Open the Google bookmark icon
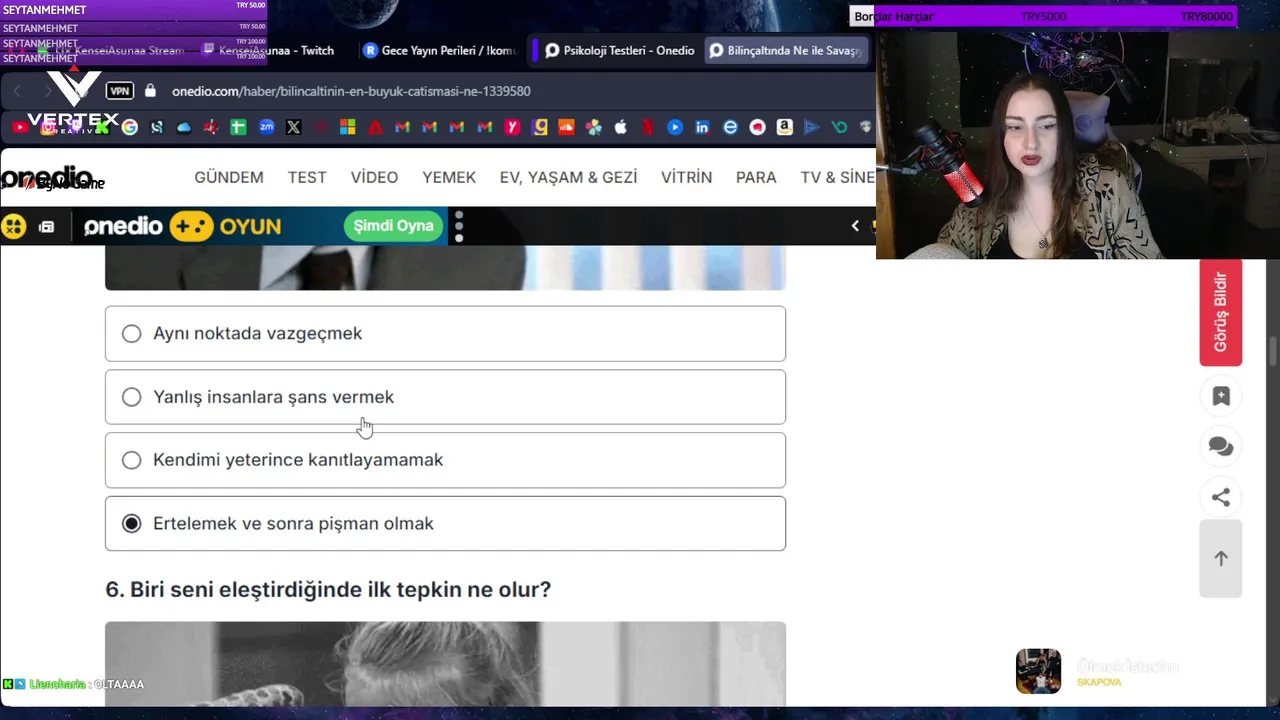 (129, 127)
